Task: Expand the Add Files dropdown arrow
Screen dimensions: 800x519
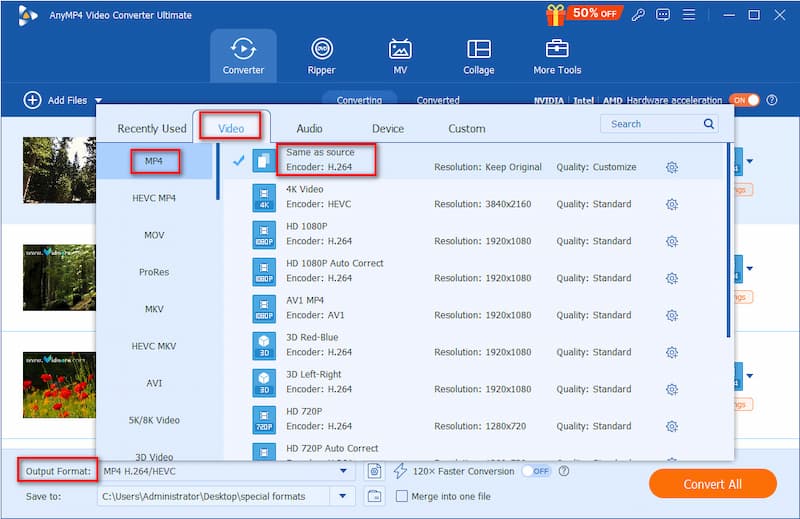Action: 98,101
